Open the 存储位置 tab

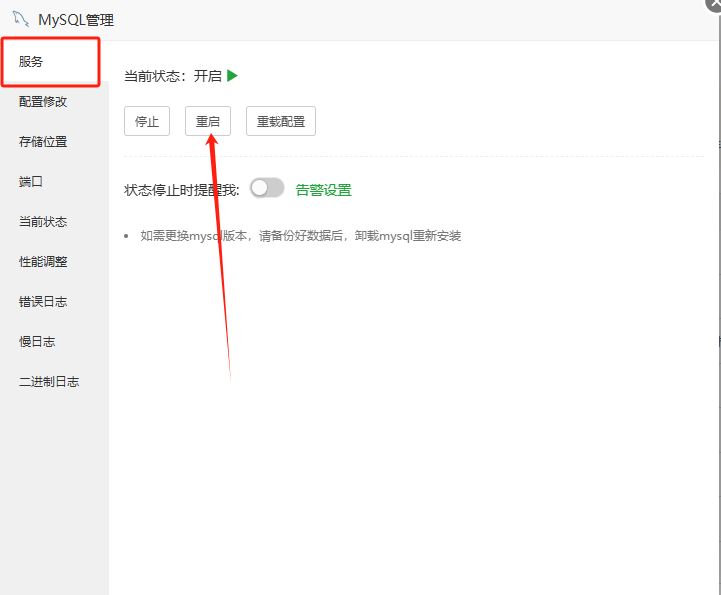pyautogui.click(x=43, y=142)
